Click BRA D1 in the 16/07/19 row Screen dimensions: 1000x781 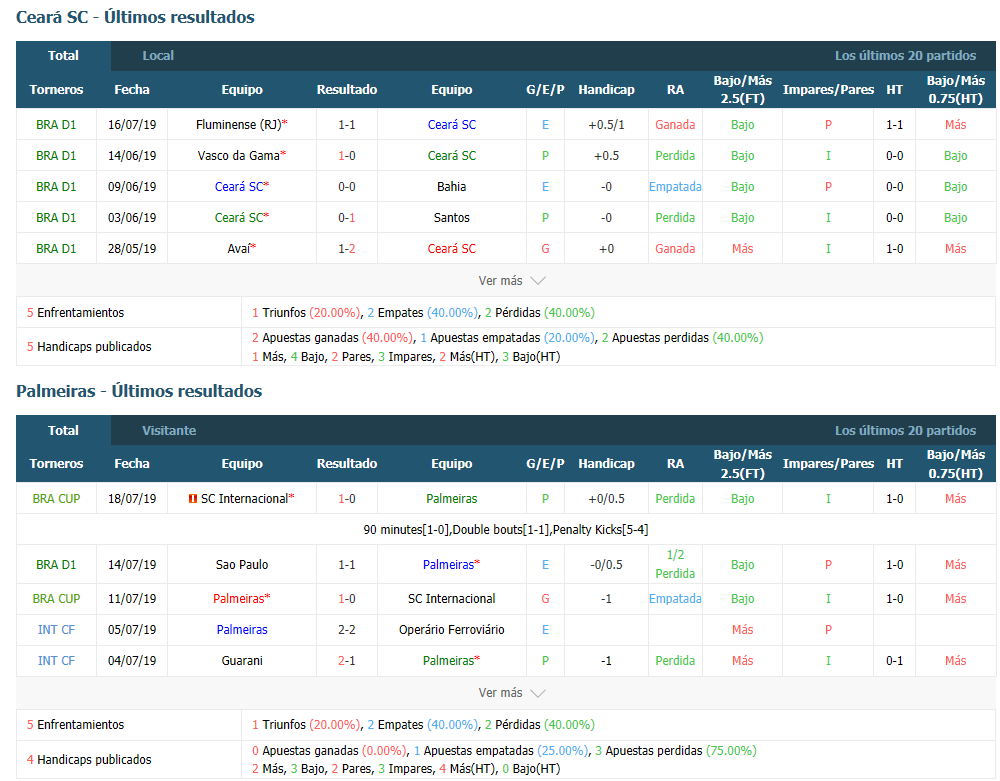tap(56, 124)
